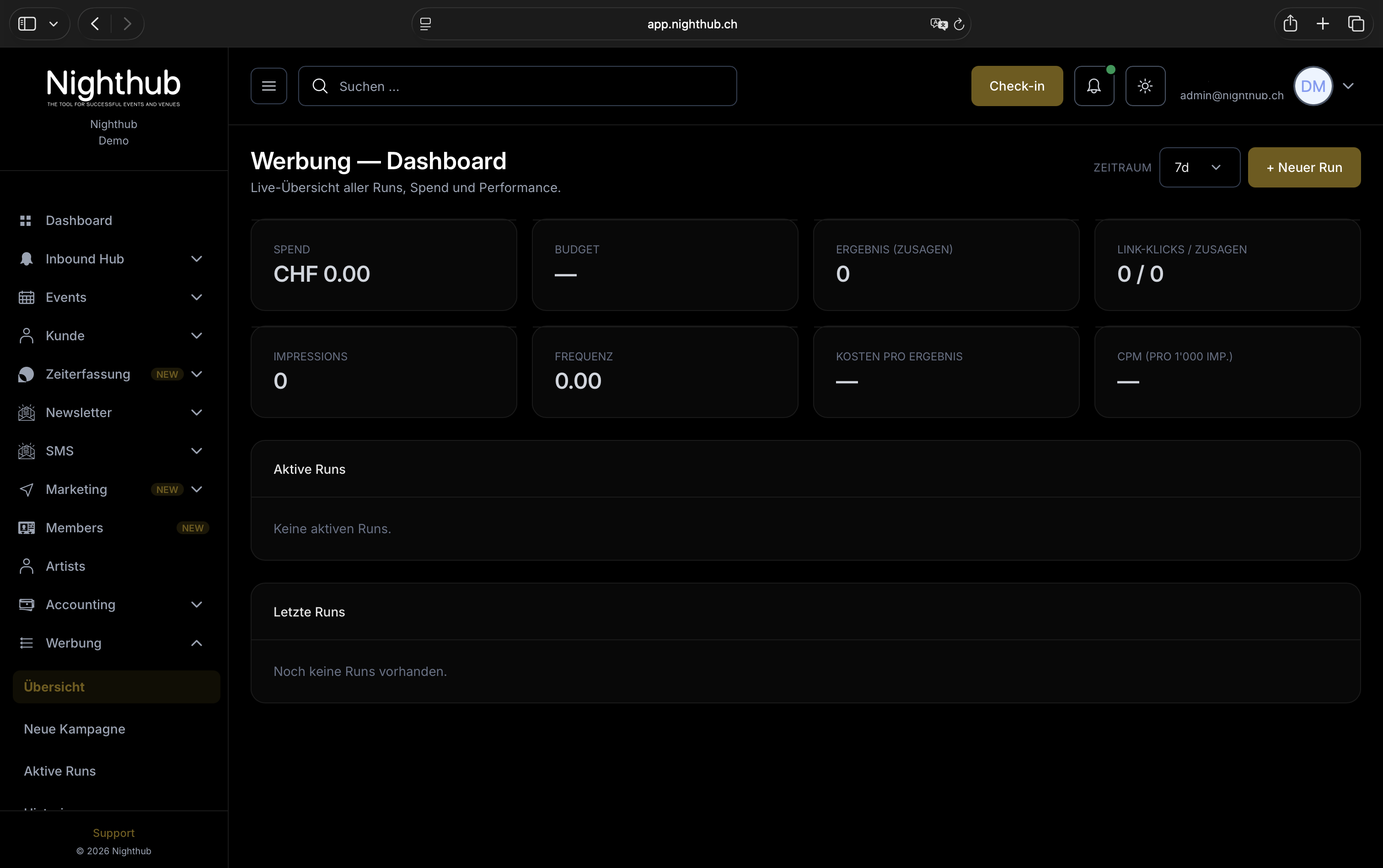Image resolution: width=1383 pixels, height=868 pixels.
Task: Click the Marketing paper-plane icon
Action: pos(27,490)
